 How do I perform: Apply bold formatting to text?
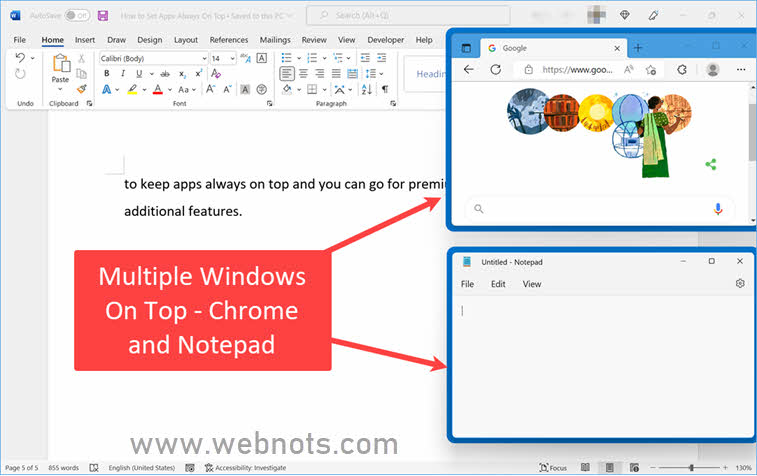coord(107,74)
